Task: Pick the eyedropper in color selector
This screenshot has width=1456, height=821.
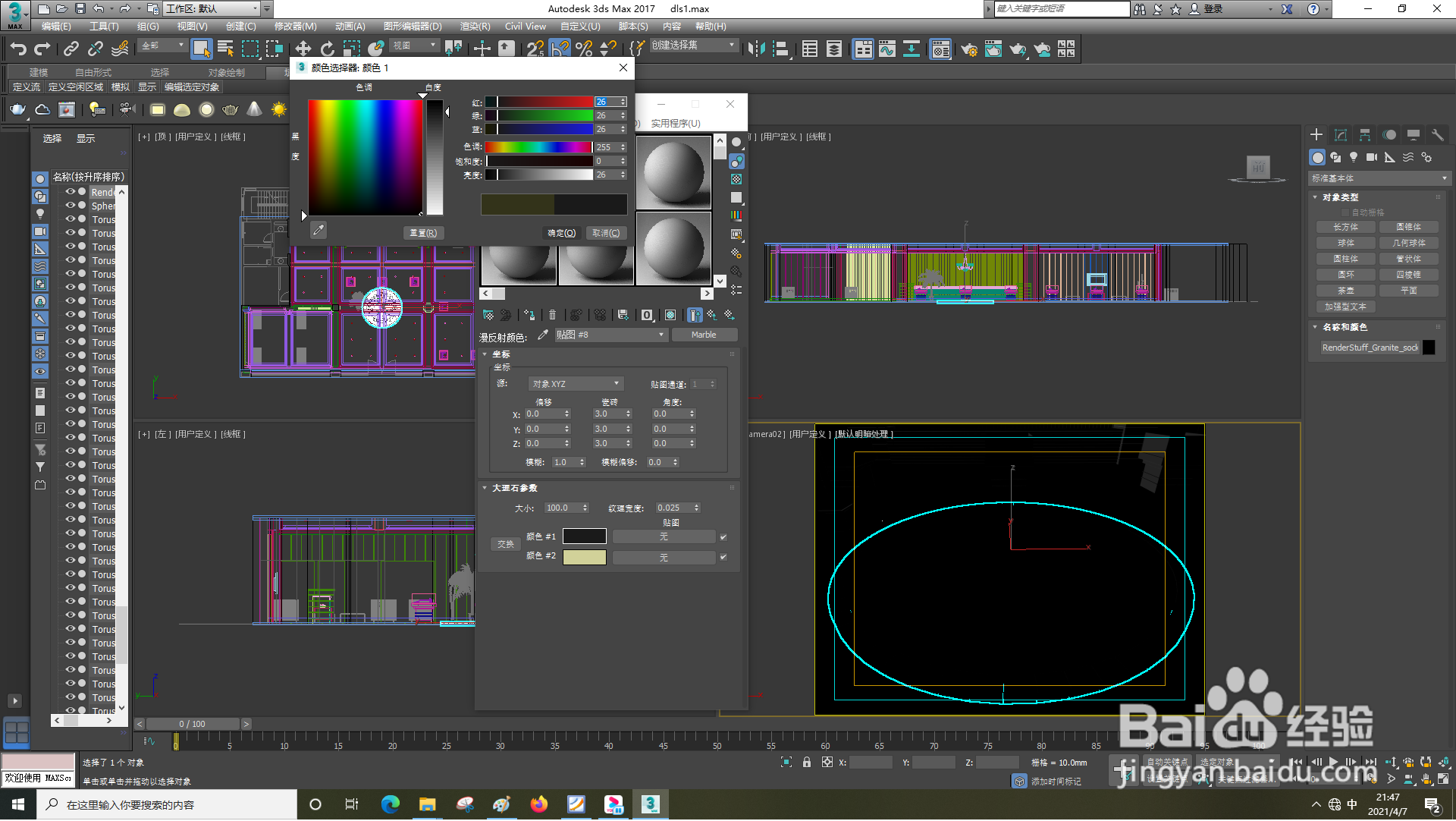Action: tap(318, 230)
